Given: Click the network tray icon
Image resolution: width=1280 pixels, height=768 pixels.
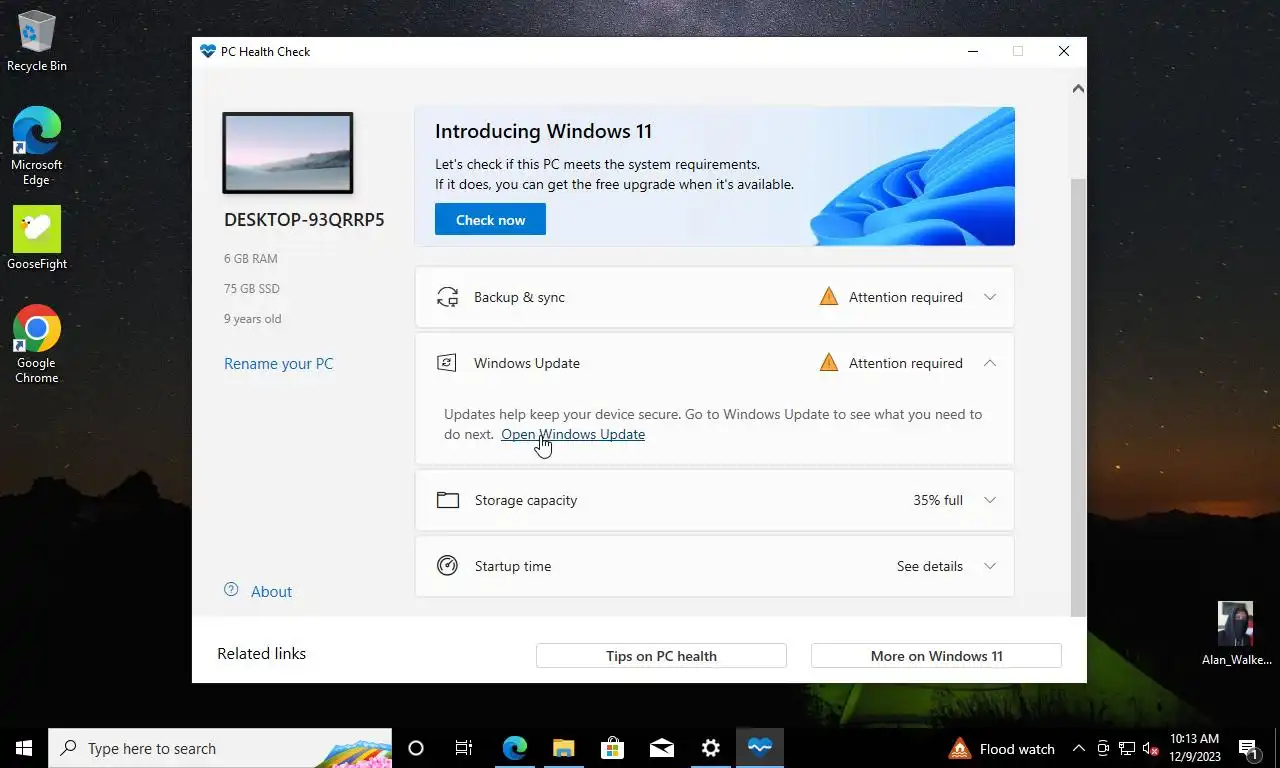Looking at the screenshot, I should (1127, 749).
